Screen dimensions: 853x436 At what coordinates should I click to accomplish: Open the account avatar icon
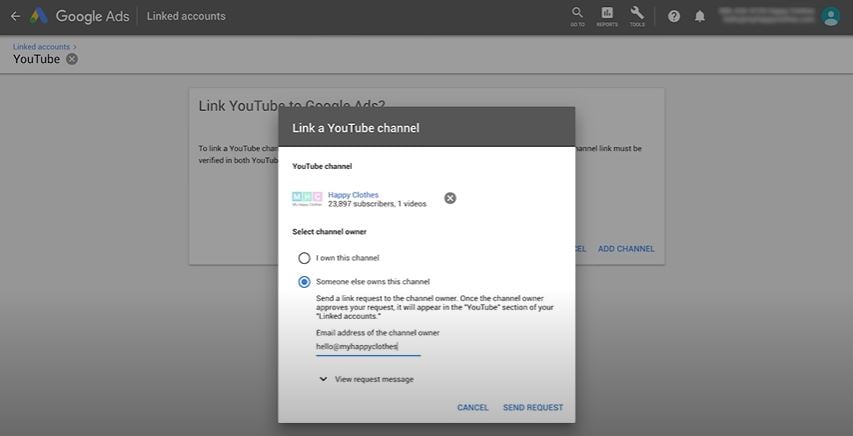831,16
